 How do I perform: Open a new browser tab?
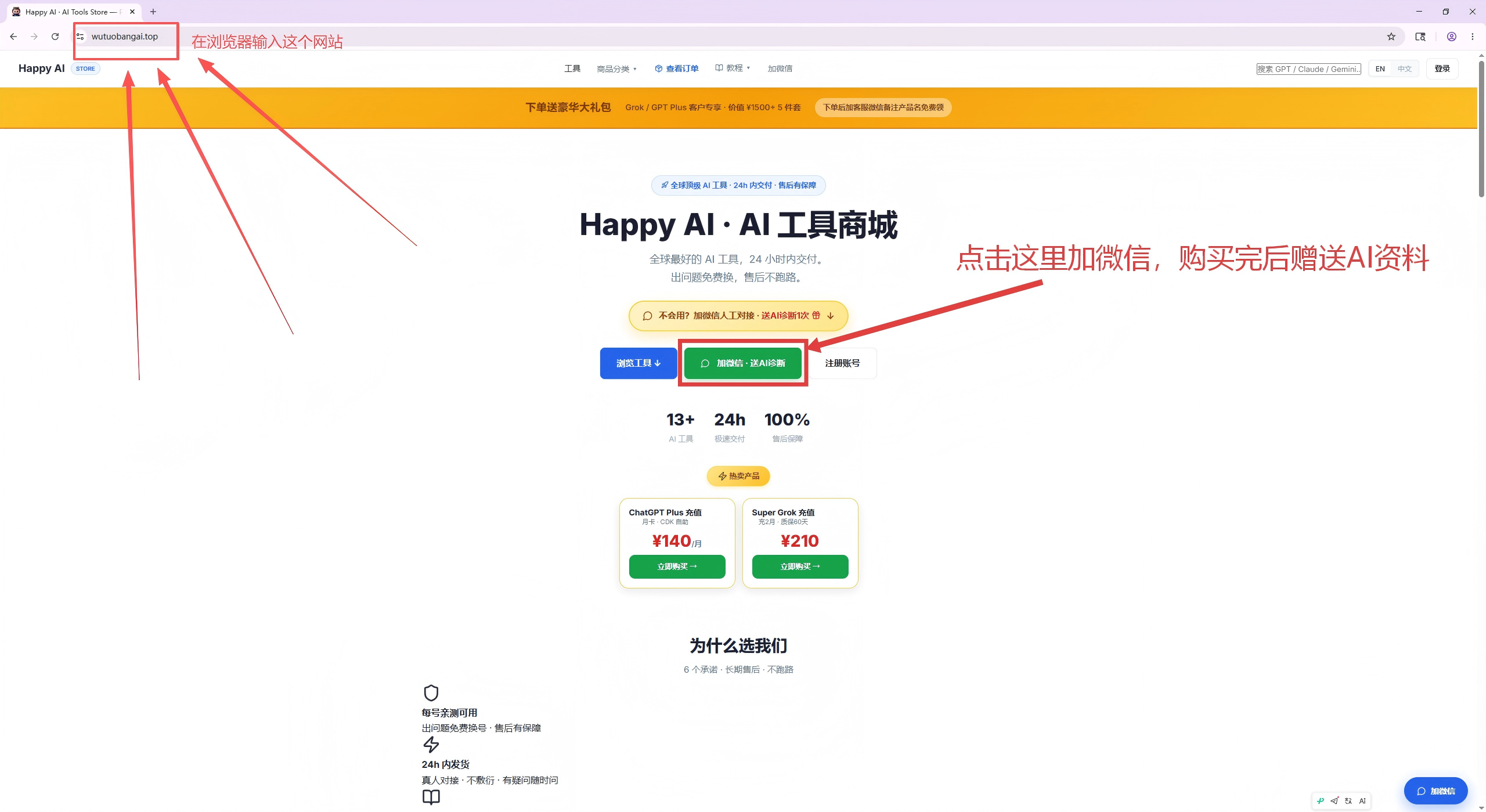tap(153, 12)
